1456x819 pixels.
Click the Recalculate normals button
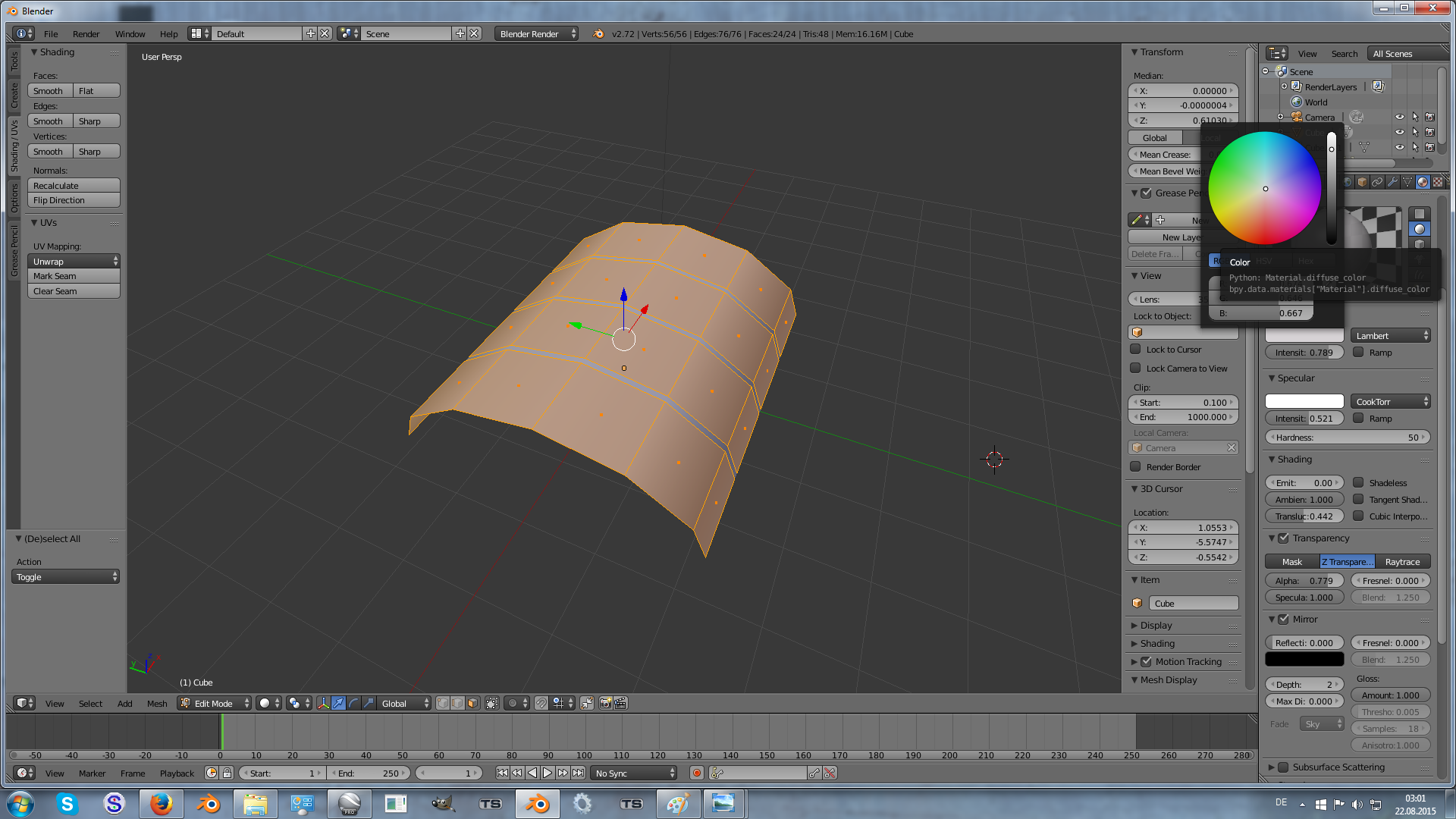[74, 186]
